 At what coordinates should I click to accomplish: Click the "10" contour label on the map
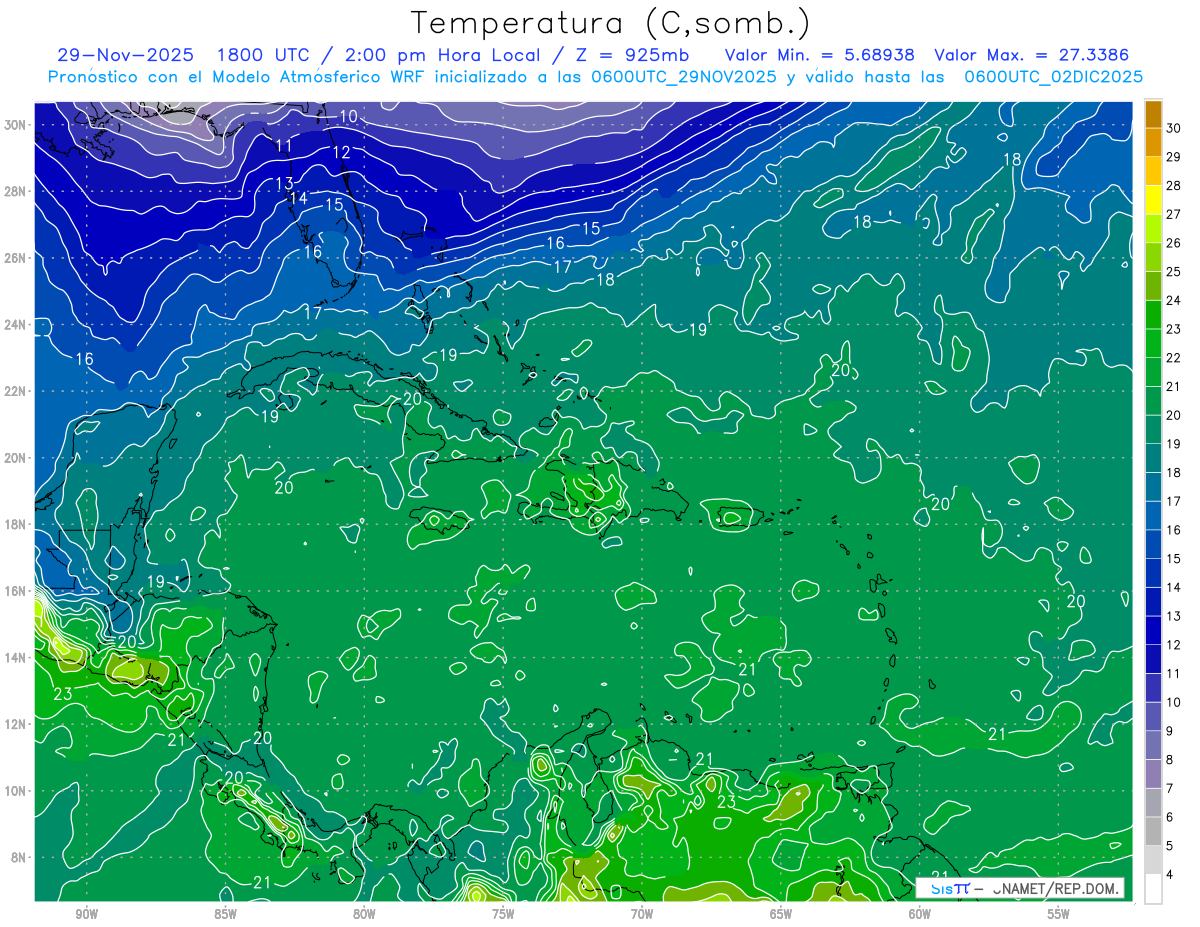[348, 117]
